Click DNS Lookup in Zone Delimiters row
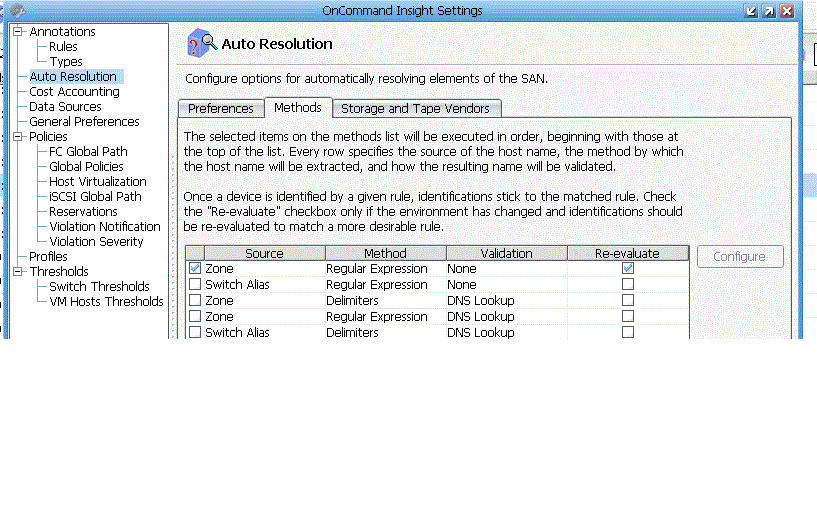The width and height of the screenshot is (817, 532). tap(480, 301)
